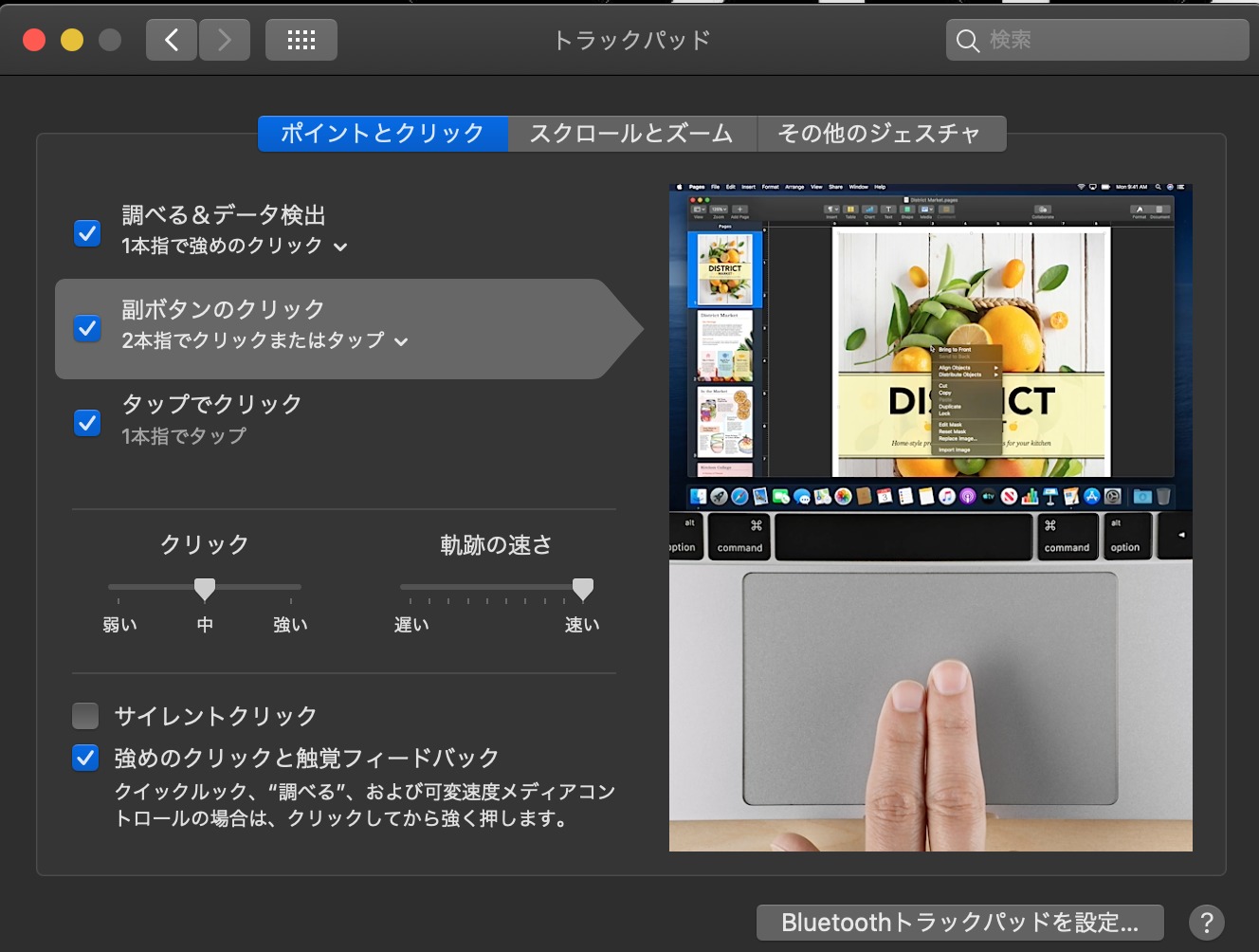Switch to その他のジェスチャ tab
Screen dimensions: 1259x952
click(x=881, y=134)
